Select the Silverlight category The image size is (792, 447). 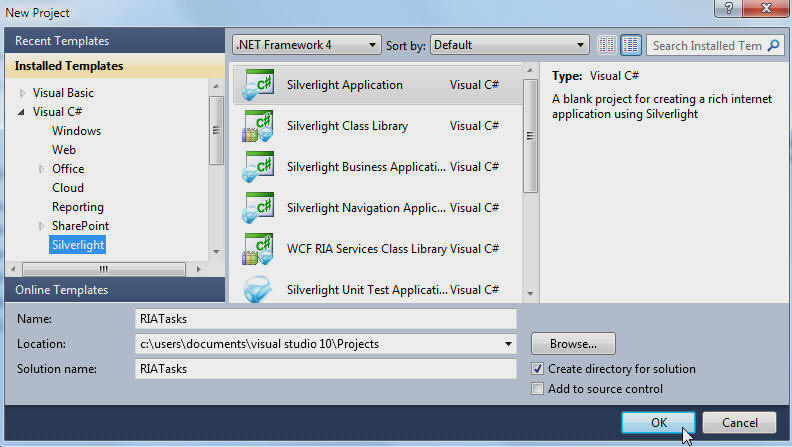click(x=78, y=245)
